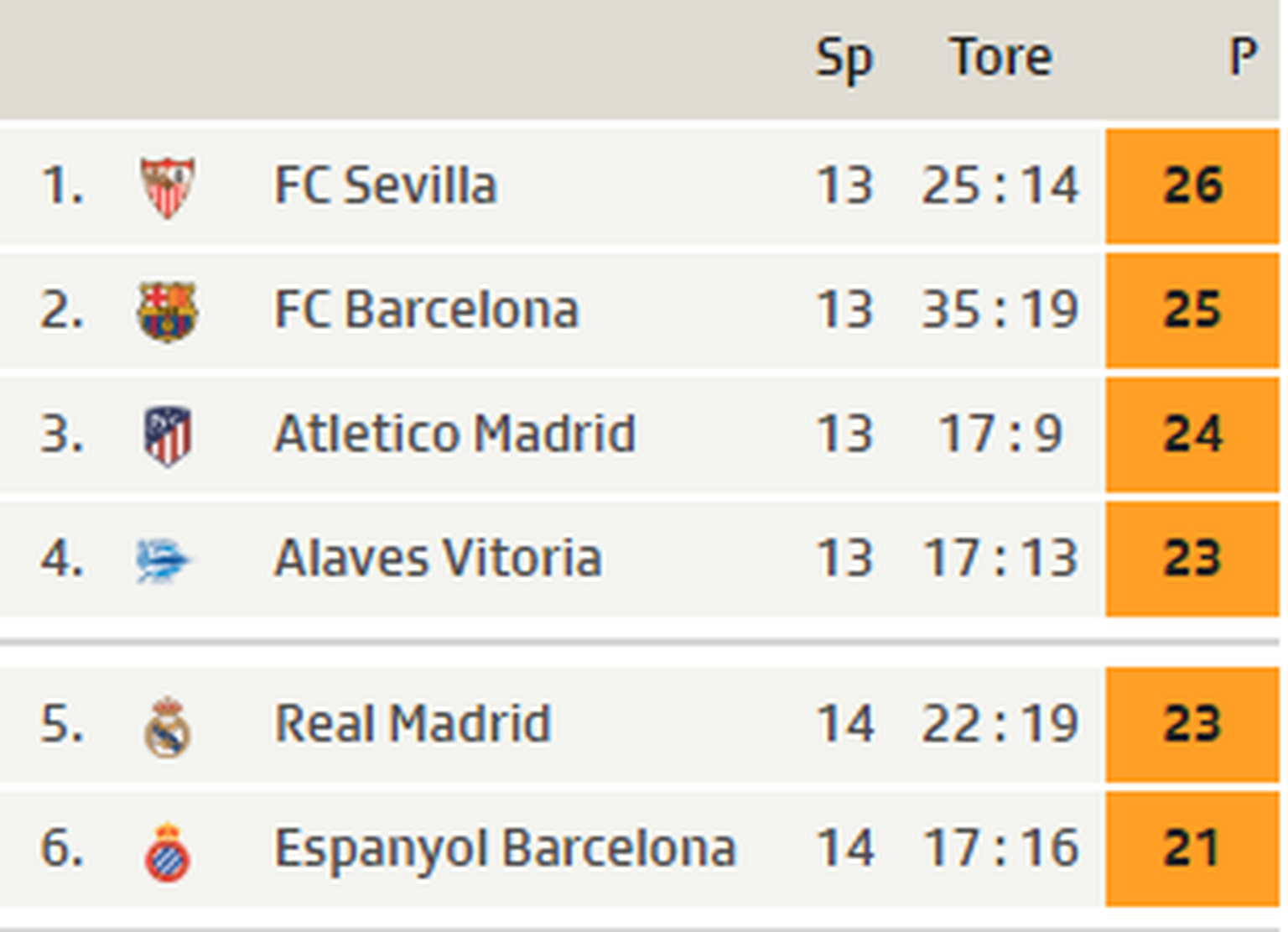Click Espanyol Barcelona's orange 21 points cell
The image size is (1288, 932).
tap(1192, 848)
